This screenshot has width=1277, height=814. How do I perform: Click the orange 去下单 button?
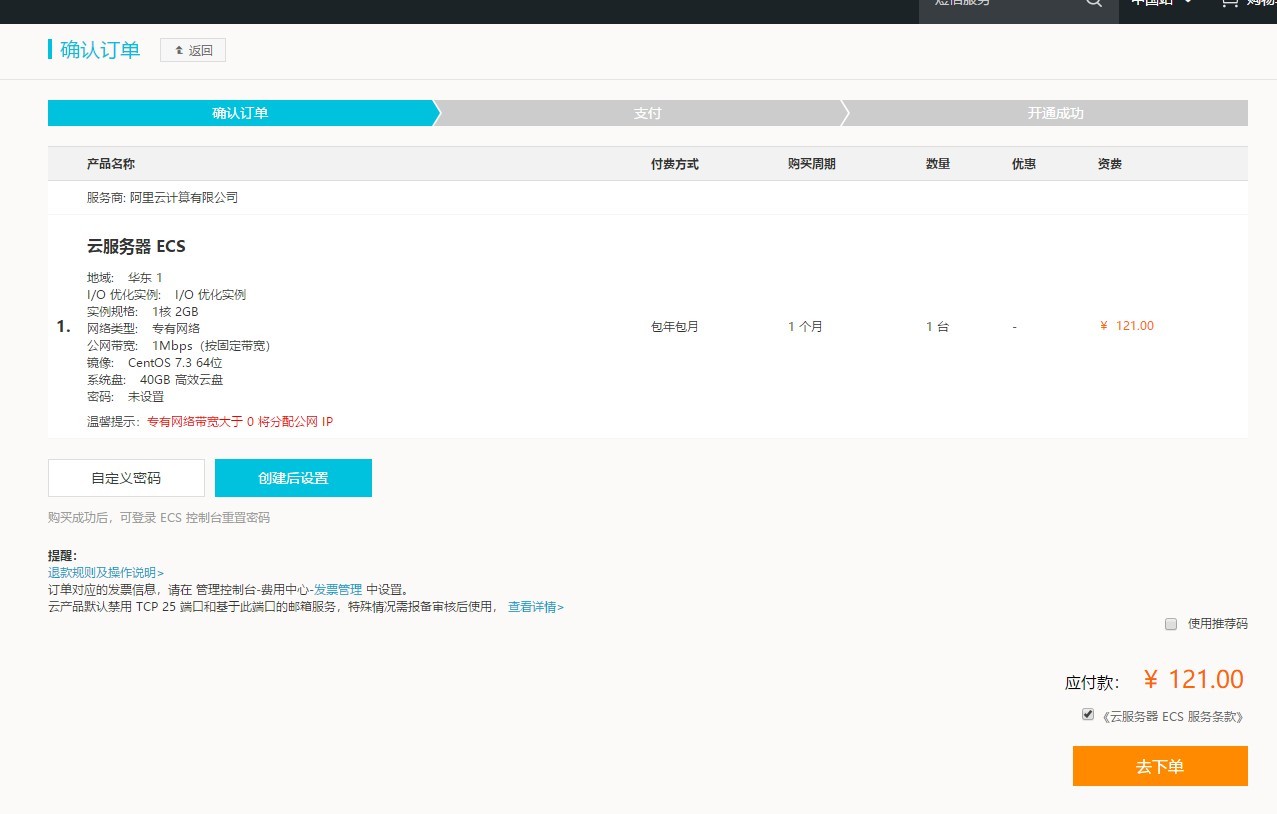1160,766
